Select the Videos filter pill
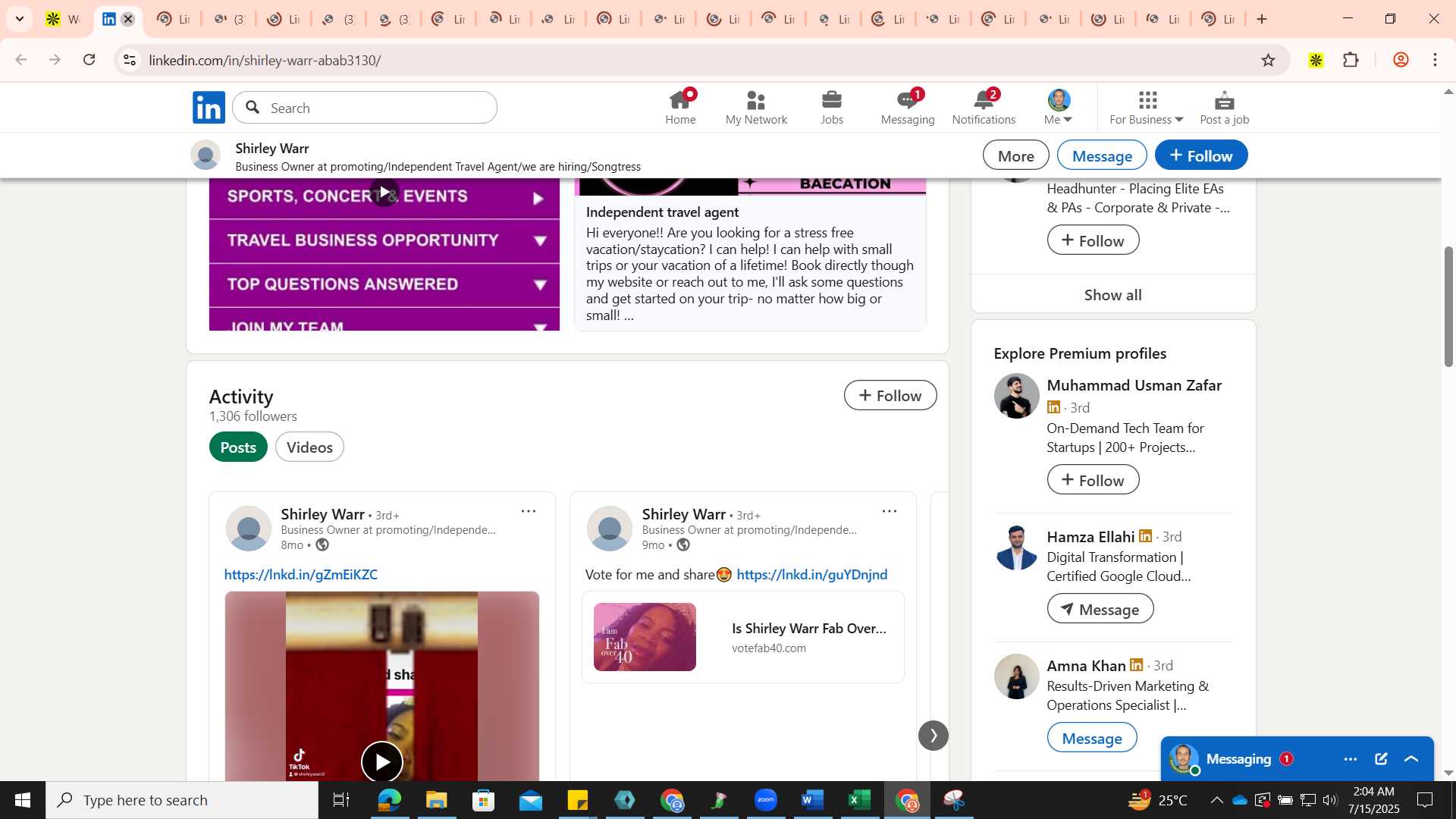This screenshot has width=1456, height=819. point(309,447)
